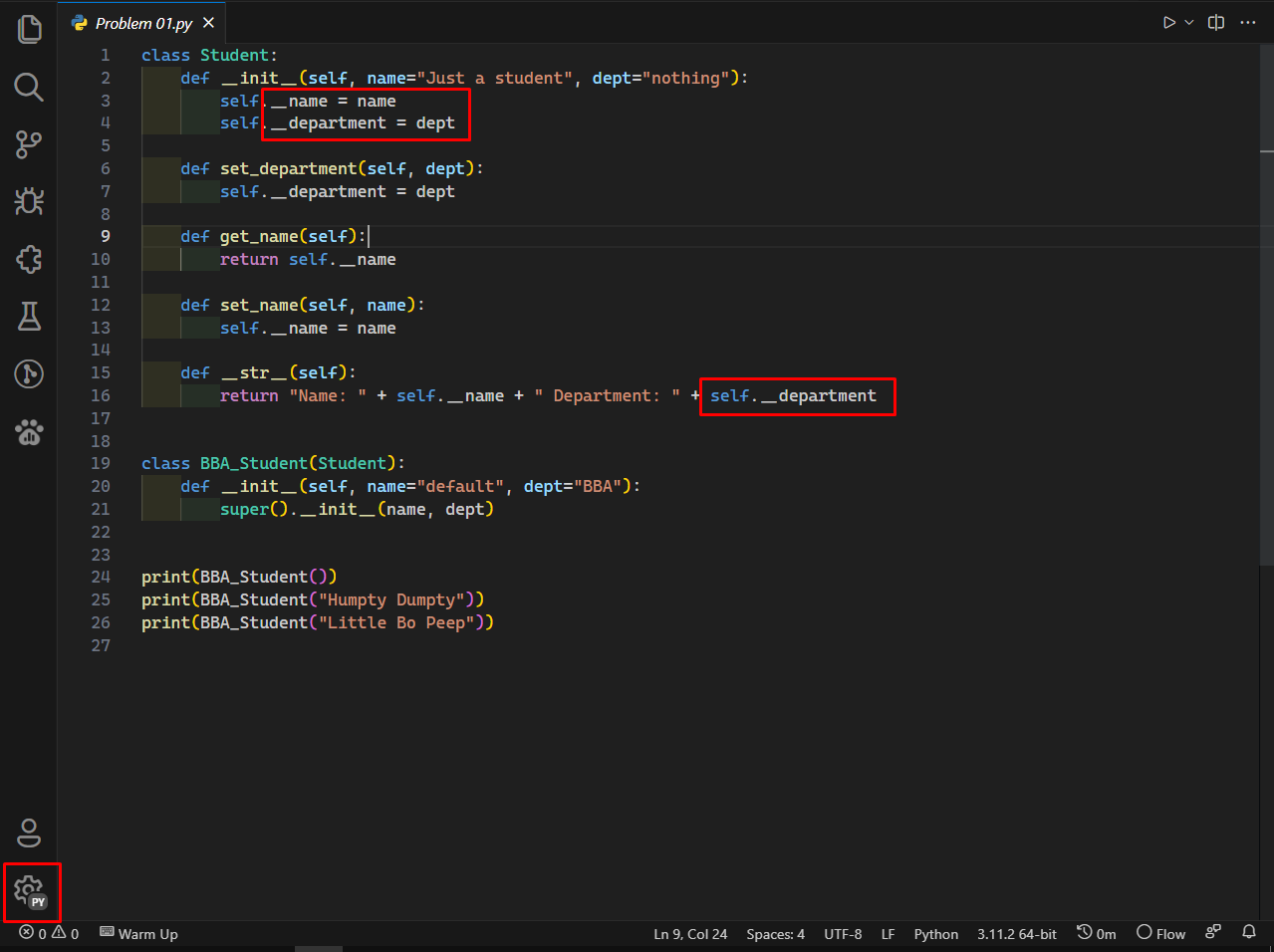Screen dimensions: 1274x952
Task: Open the Extensions marketplace icon
Action: [x=29, y=259]
